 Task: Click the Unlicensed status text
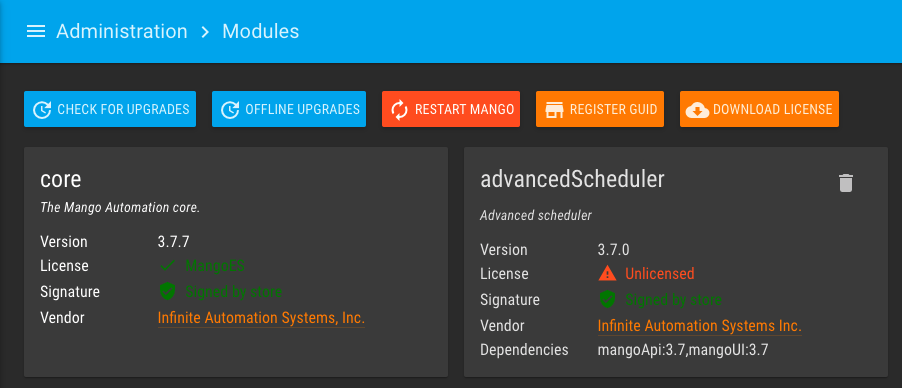(660, 273)
